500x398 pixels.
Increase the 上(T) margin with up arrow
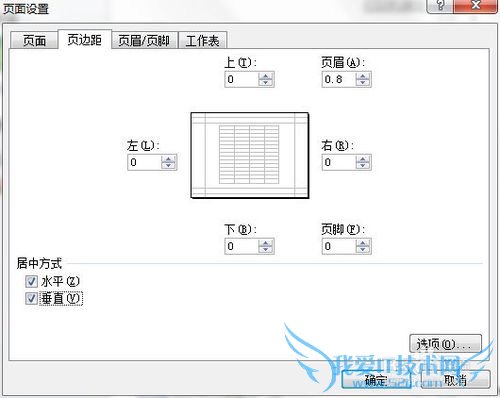(265, 76)
